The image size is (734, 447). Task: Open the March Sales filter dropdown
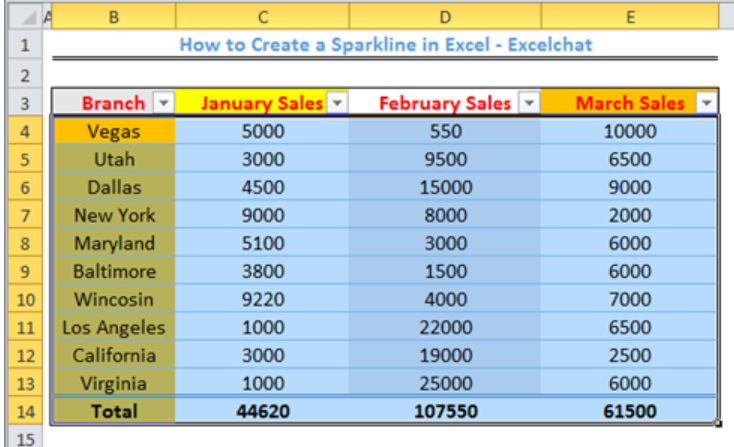tap(707, 103)
